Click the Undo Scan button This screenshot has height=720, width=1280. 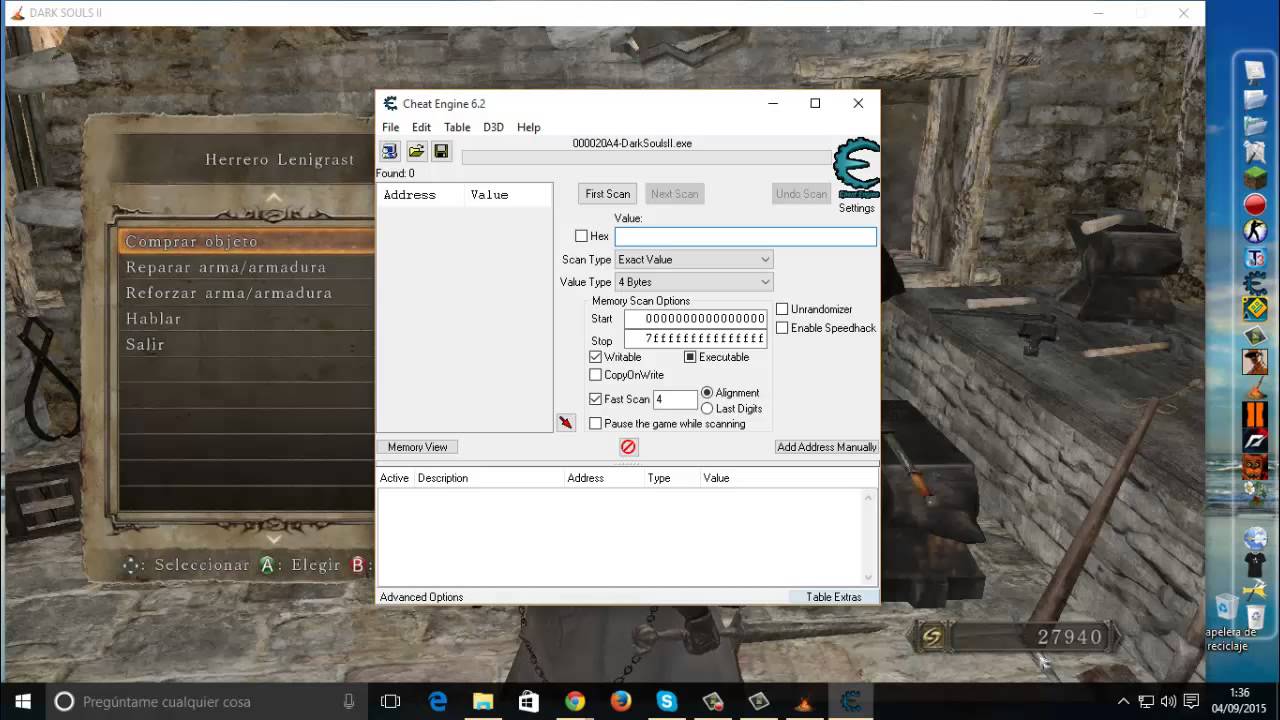coord(802,194)
